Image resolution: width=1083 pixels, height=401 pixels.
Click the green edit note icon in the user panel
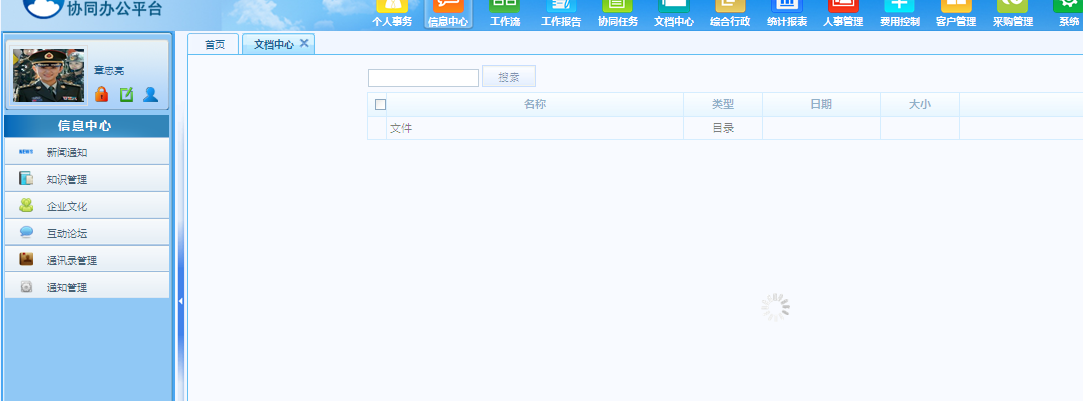click(126, 95)
